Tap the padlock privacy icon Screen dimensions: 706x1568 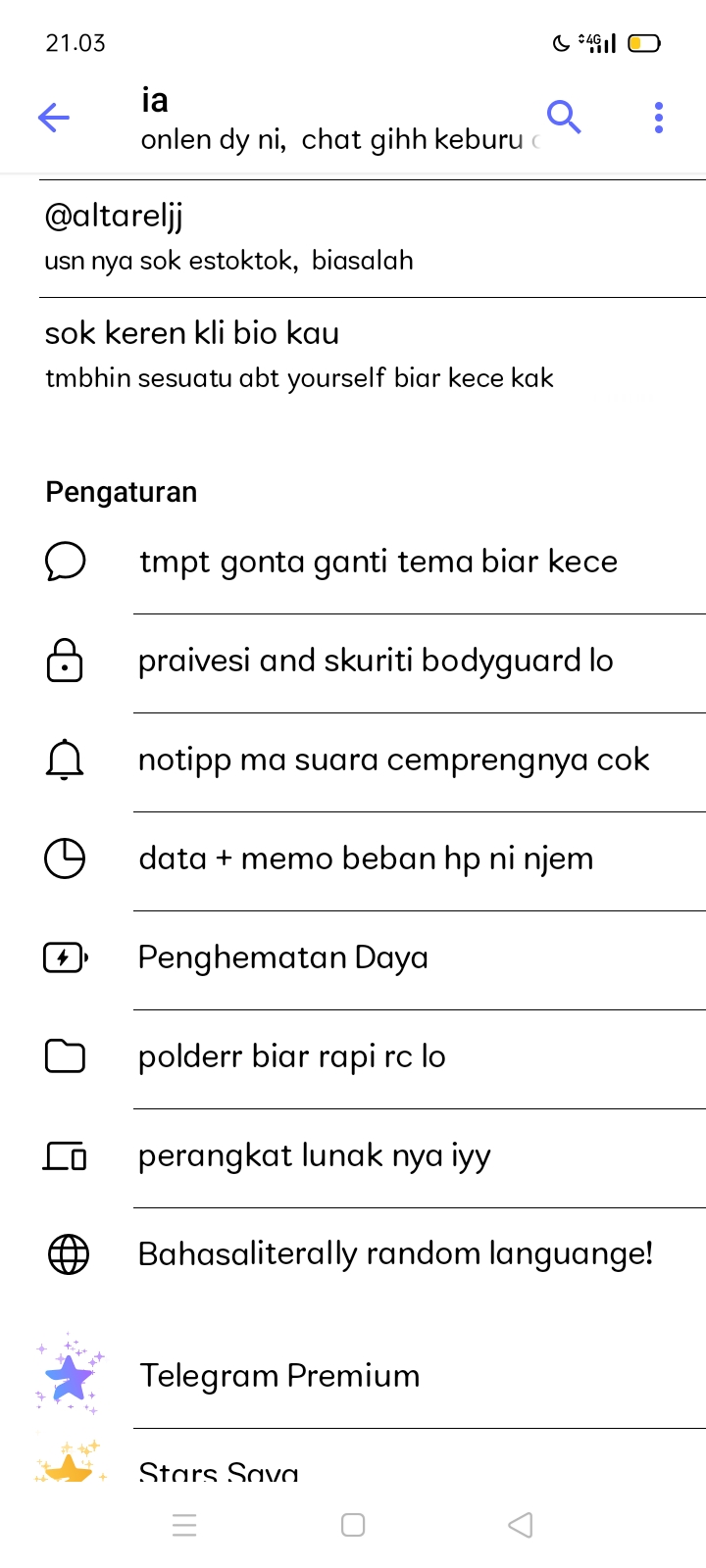pos(66,661)
